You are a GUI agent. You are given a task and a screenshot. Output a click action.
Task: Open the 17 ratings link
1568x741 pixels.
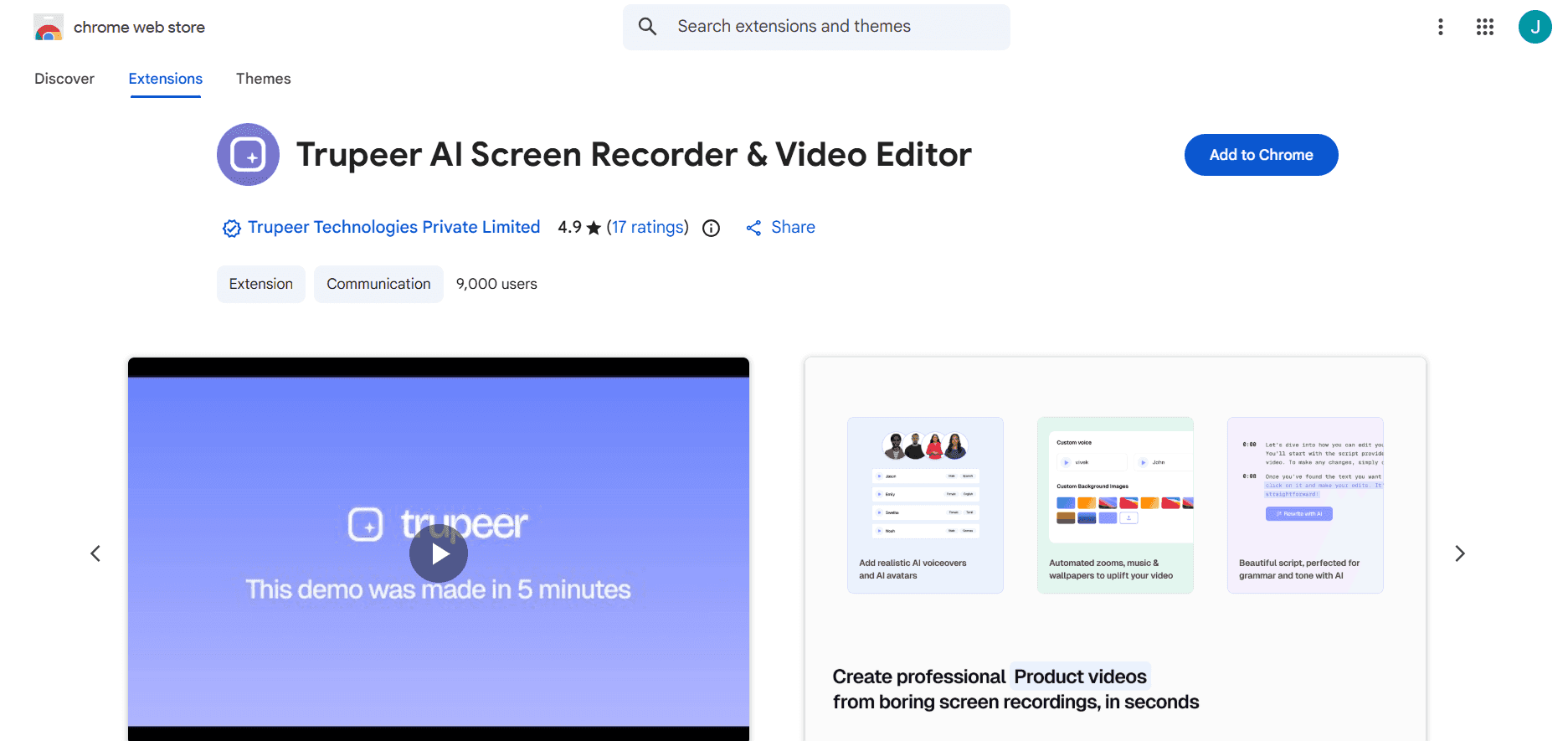click(x=648, y=228)
